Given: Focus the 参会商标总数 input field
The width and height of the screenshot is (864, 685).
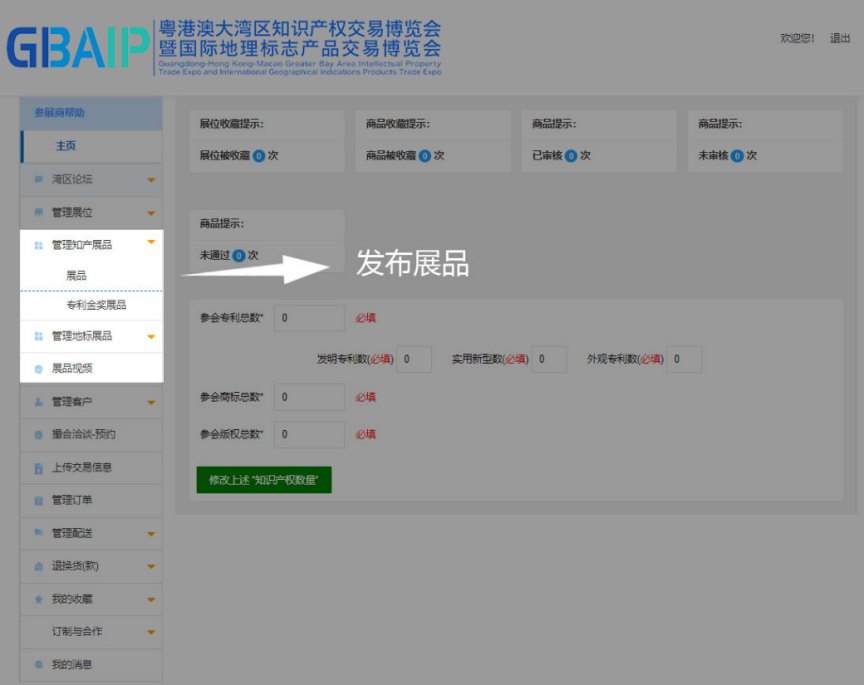Looking at the screenshot, I should click(x=310, y=397).
